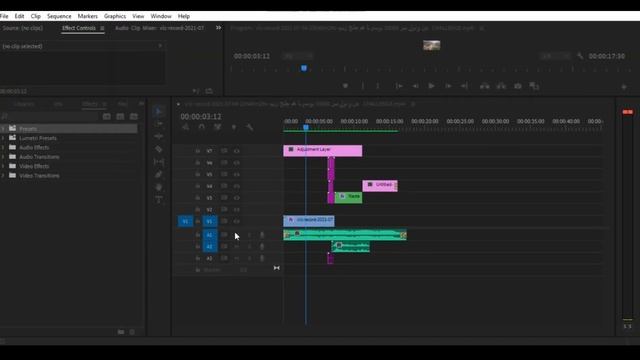Expand the Audio Transitions folder
The image size is (640, 360).
click(x=3, y=157)
